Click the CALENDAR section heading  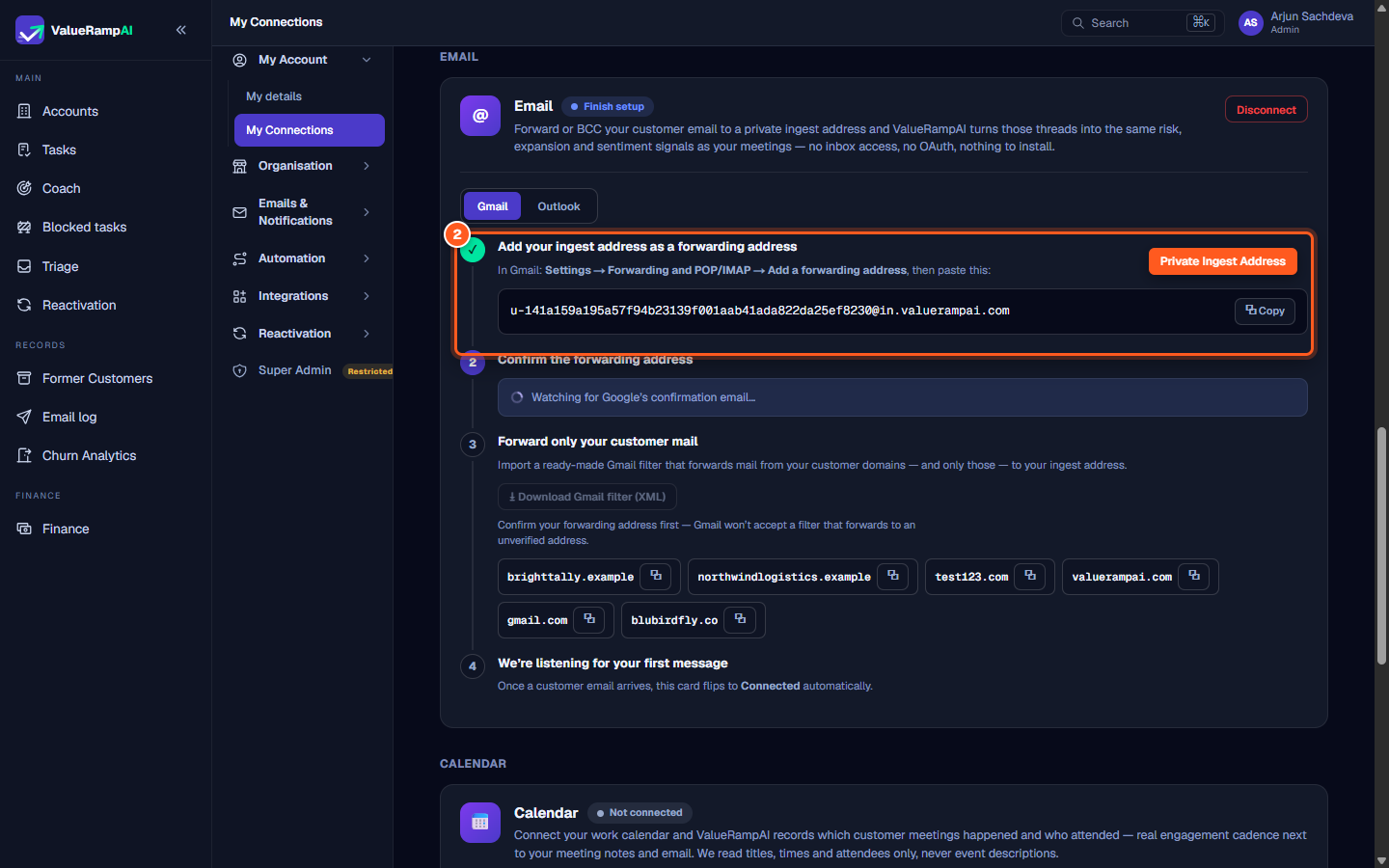473,764
